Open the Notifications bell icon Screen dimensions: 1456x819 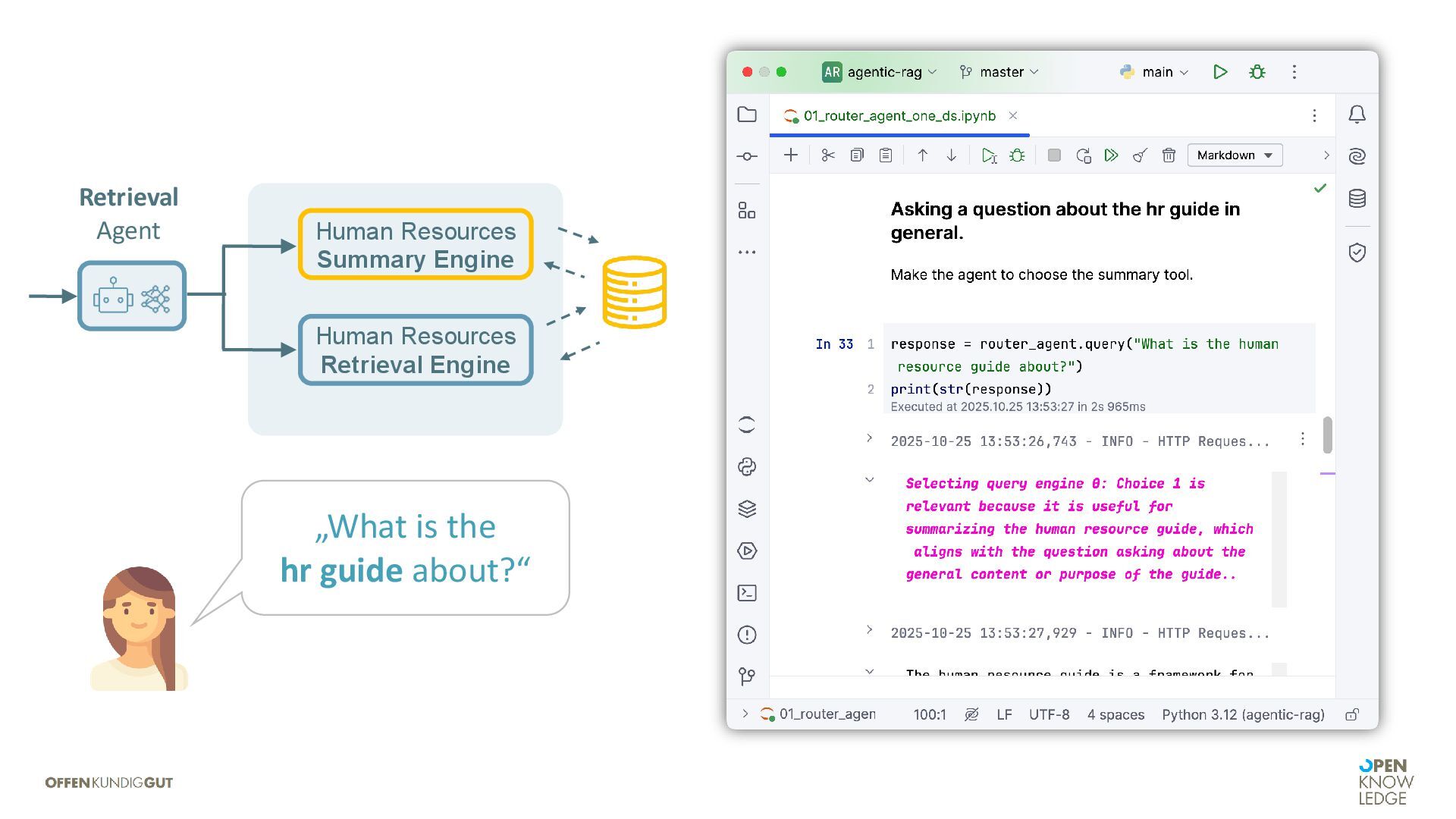(x=1357, y=115)
